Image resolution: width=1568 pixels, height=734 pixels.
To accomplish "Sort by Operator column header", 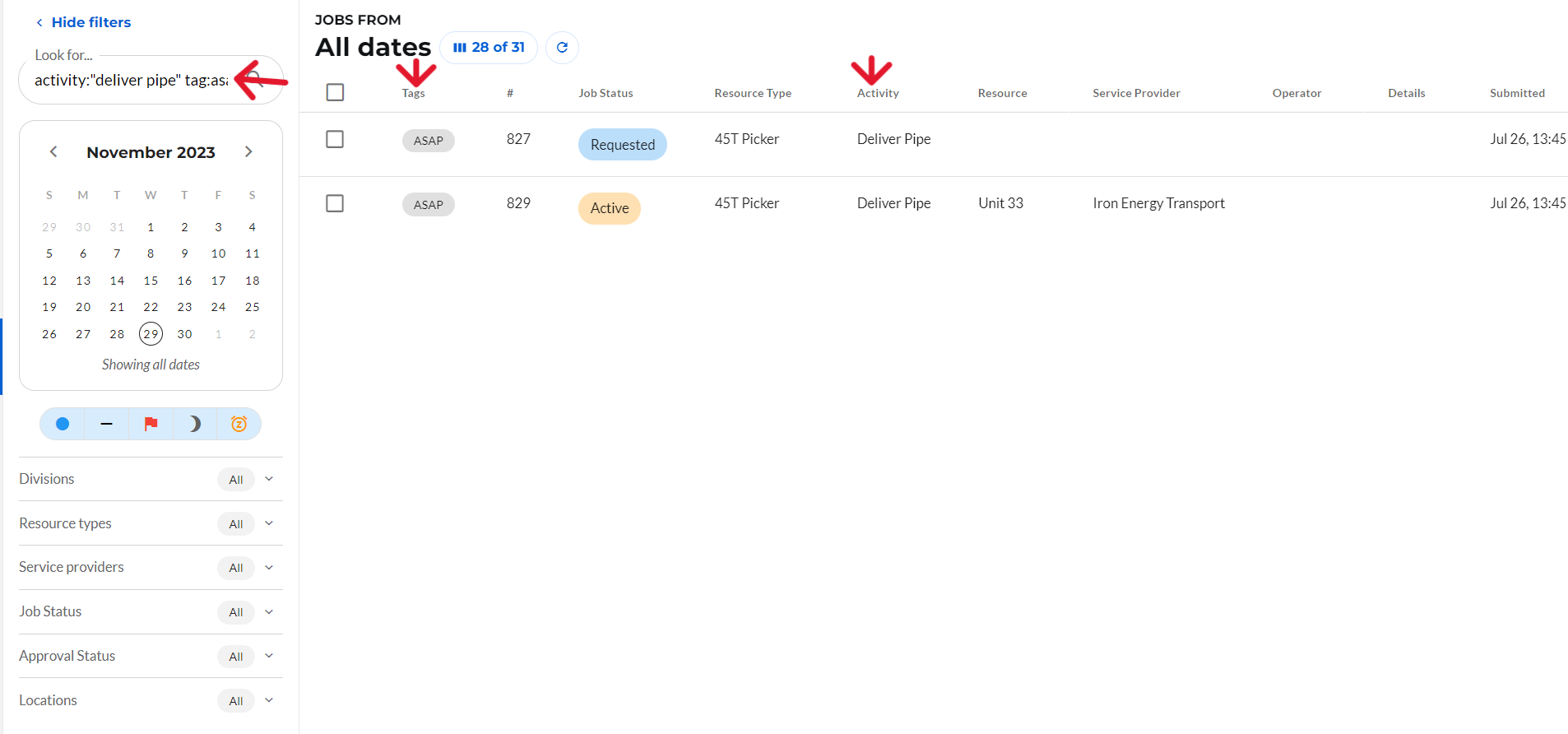I will (1297, 93).
